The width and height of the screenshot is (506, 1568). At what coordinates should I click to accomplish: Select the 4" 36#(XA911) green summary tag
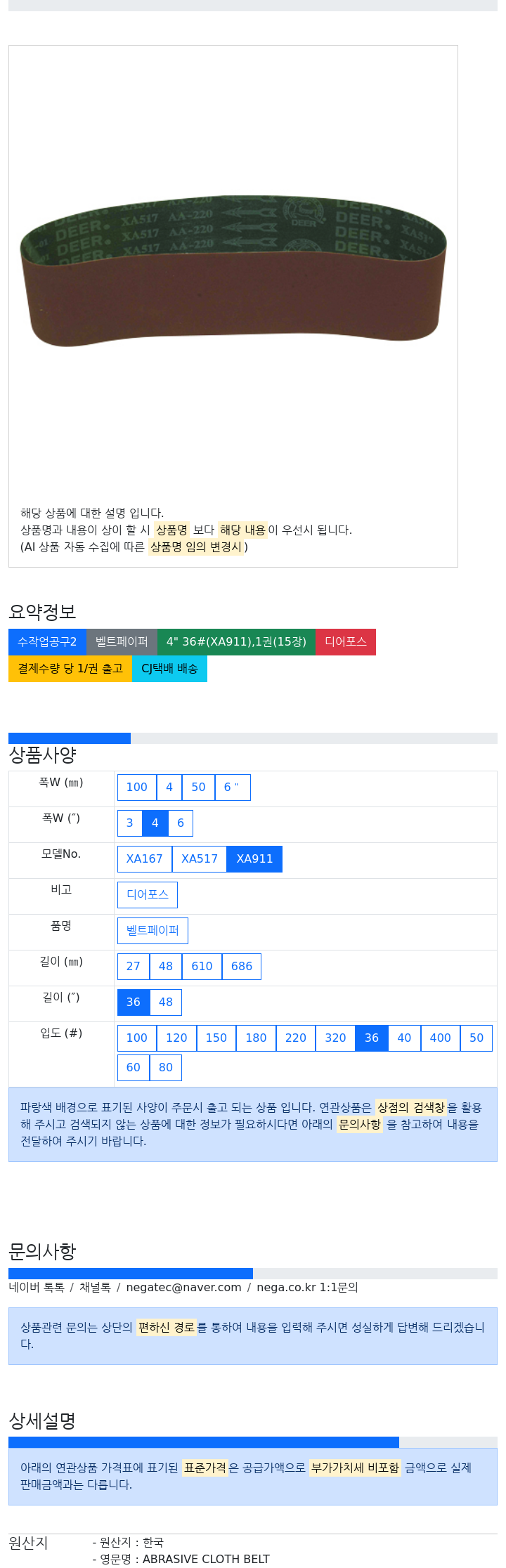coord(236,642)
